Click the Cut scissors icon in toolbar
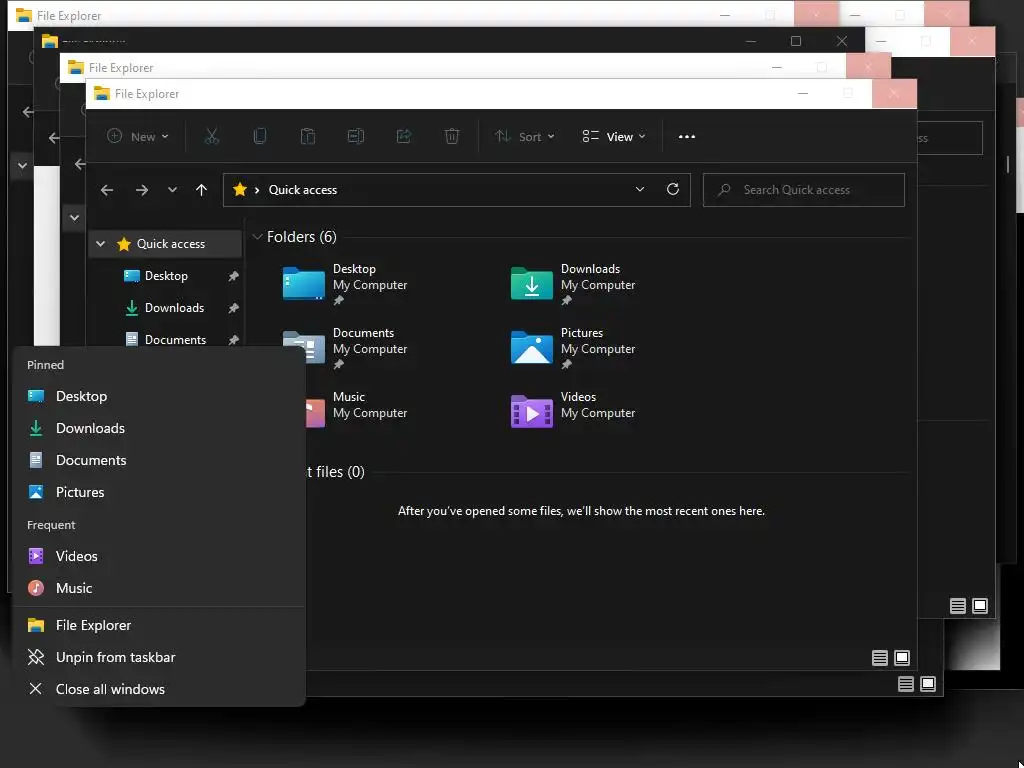 click(x=212, y=136)
